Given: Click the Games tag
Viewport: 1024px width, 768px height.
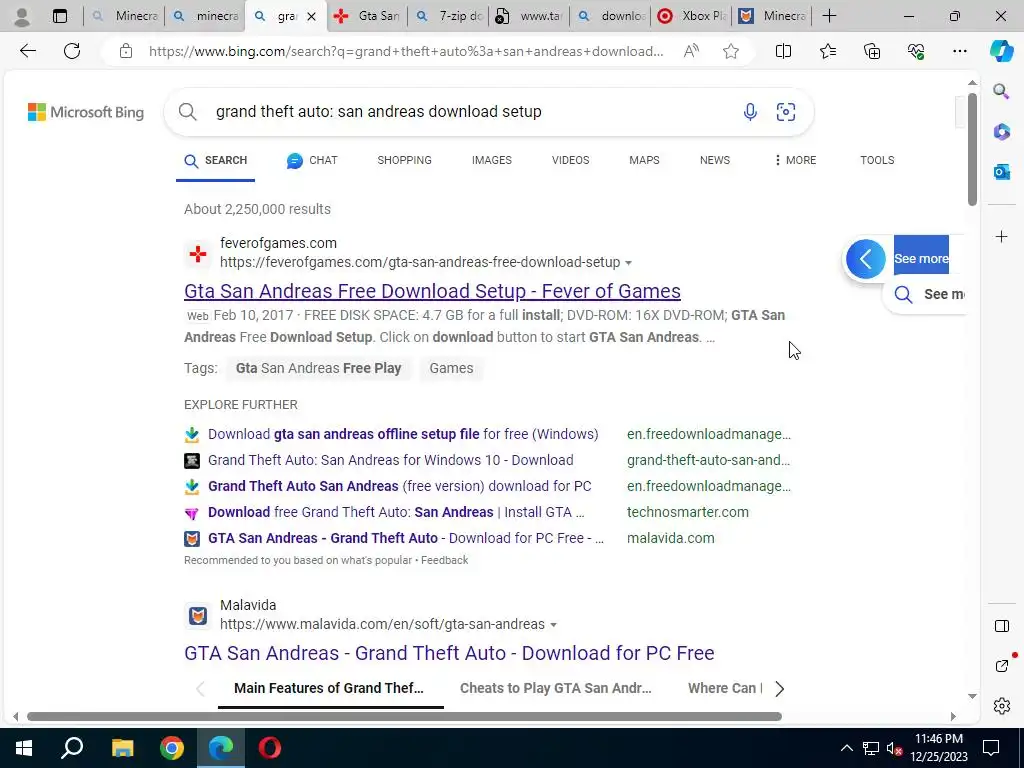Looking at the screenshot, I should pyautogui.click(x=451, y=368).
